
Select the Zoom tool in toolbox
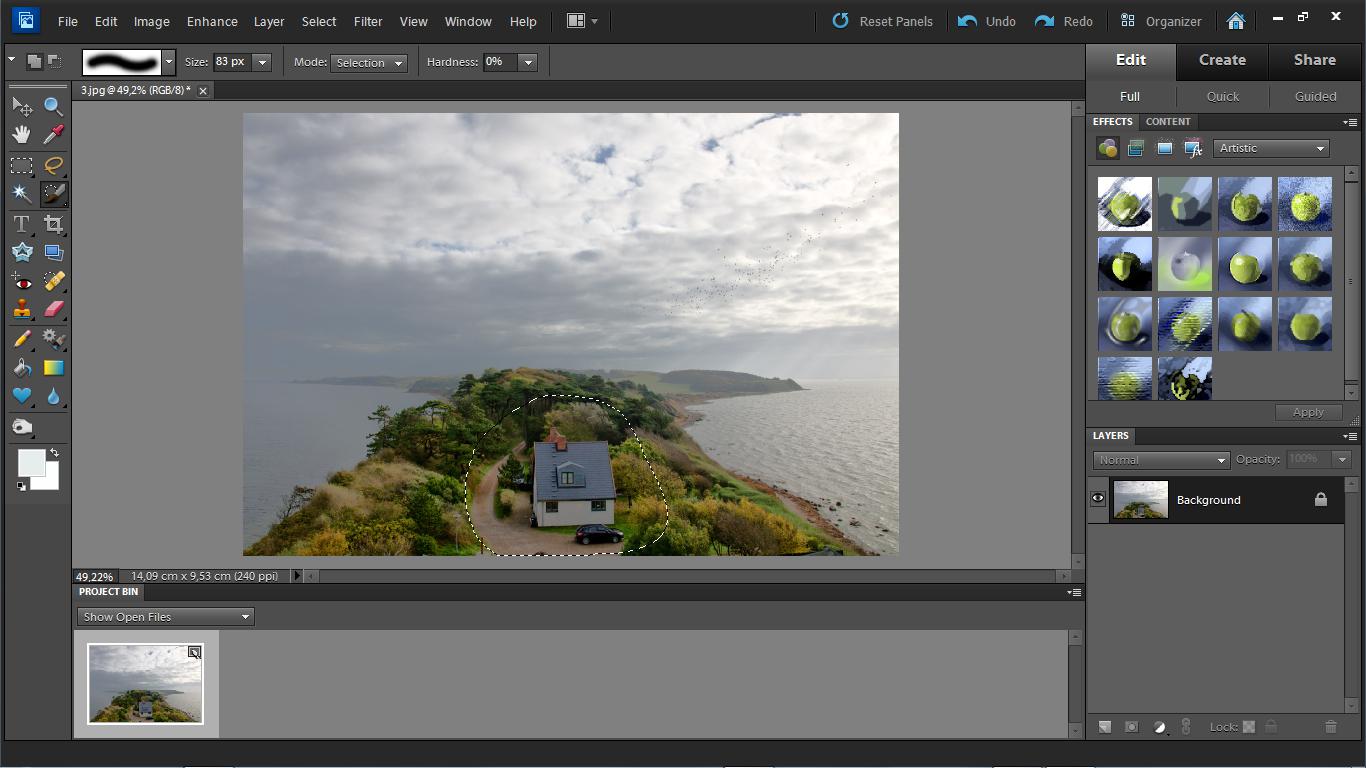pos(53,106)
